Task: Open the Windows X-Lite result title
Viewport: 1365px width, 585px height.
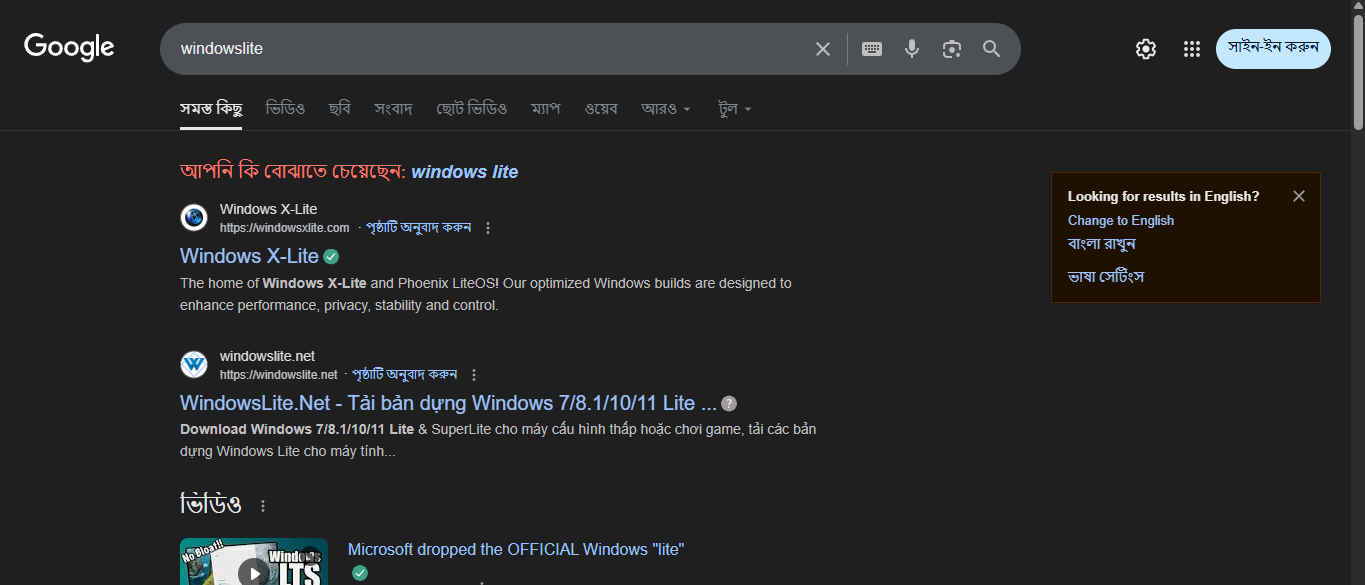Action: (x=249, y=256)
